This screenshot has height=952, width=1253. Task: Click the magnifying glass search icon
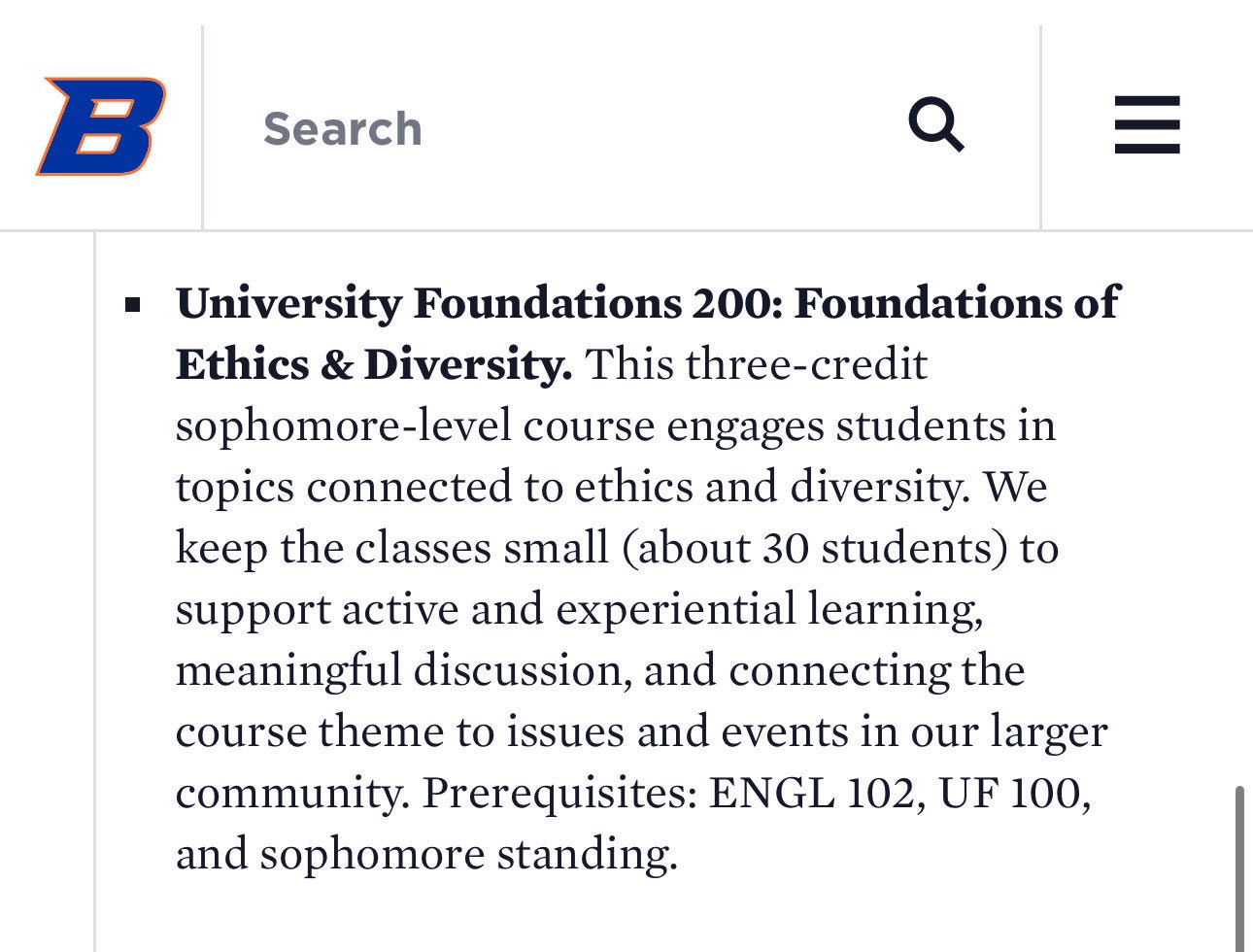(936, 124)
